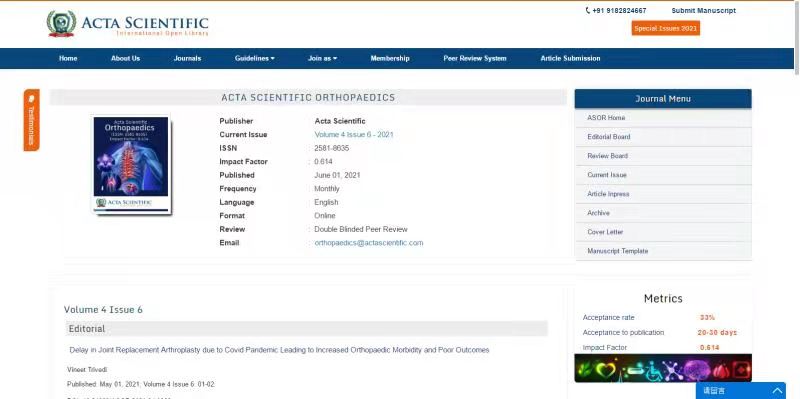Open Volume 4 Issue 6 - 2021 link
This screenshot has width=800, height=399.
coord(354,135)
